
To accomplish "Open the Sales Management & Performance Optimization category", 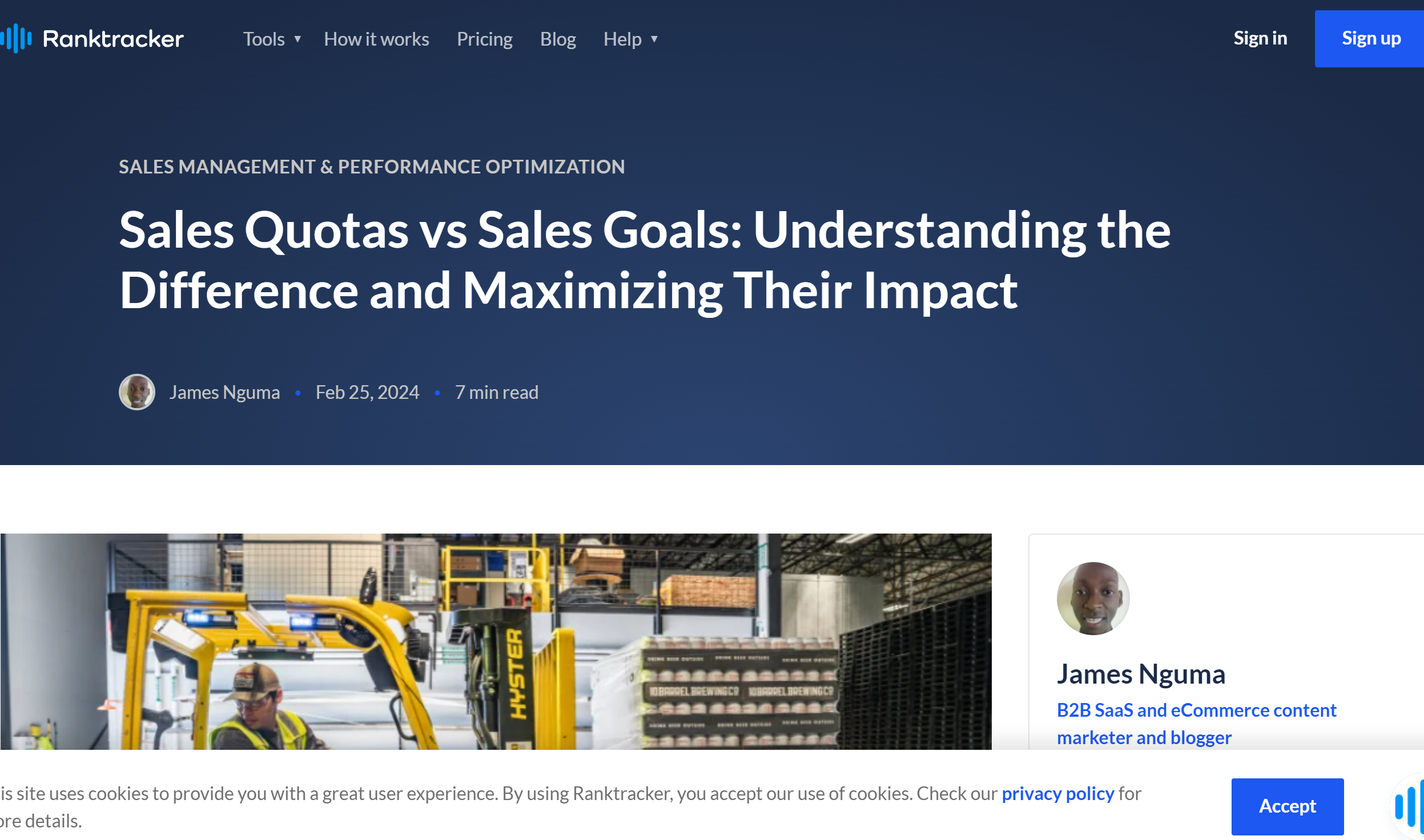I will (x=372, y=167).
